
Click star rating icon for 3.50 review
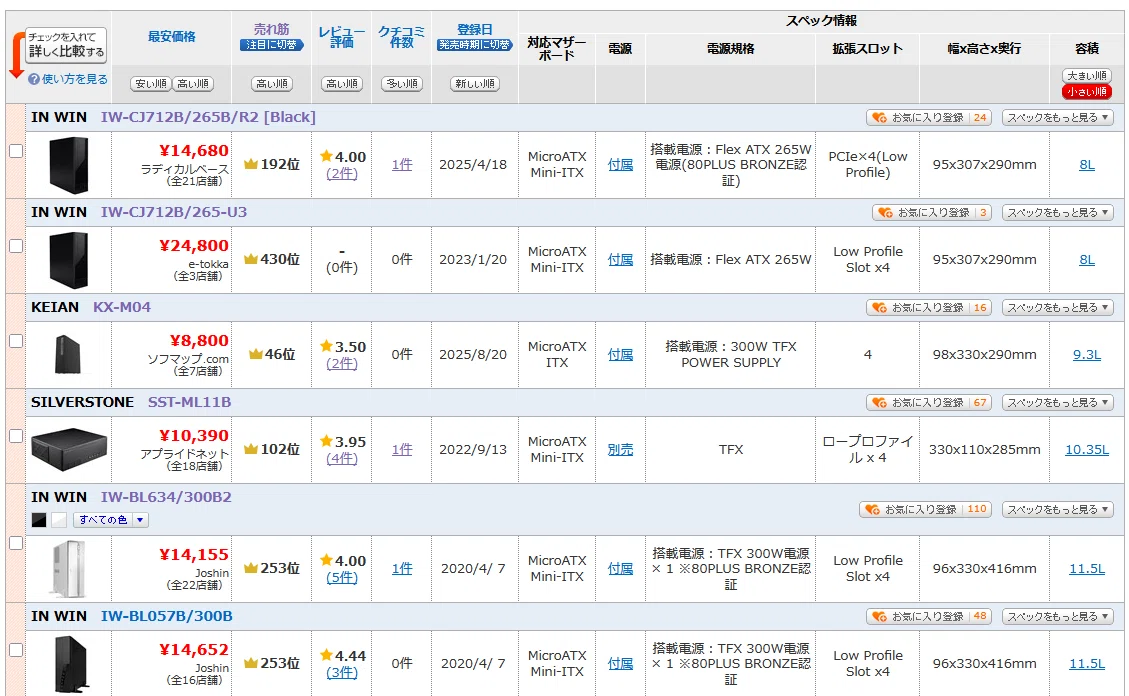tap(326, 346)
